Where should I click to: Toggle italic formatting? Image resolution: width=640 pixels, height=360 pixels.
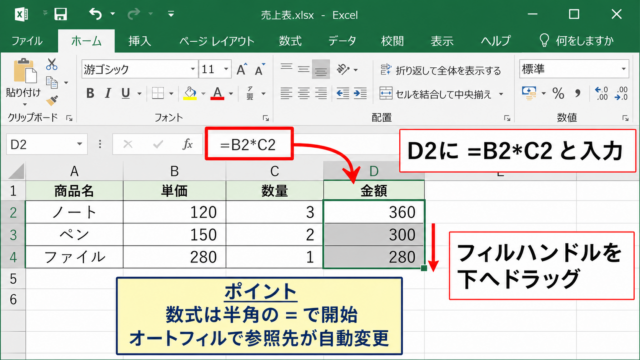tap(108, 93)
